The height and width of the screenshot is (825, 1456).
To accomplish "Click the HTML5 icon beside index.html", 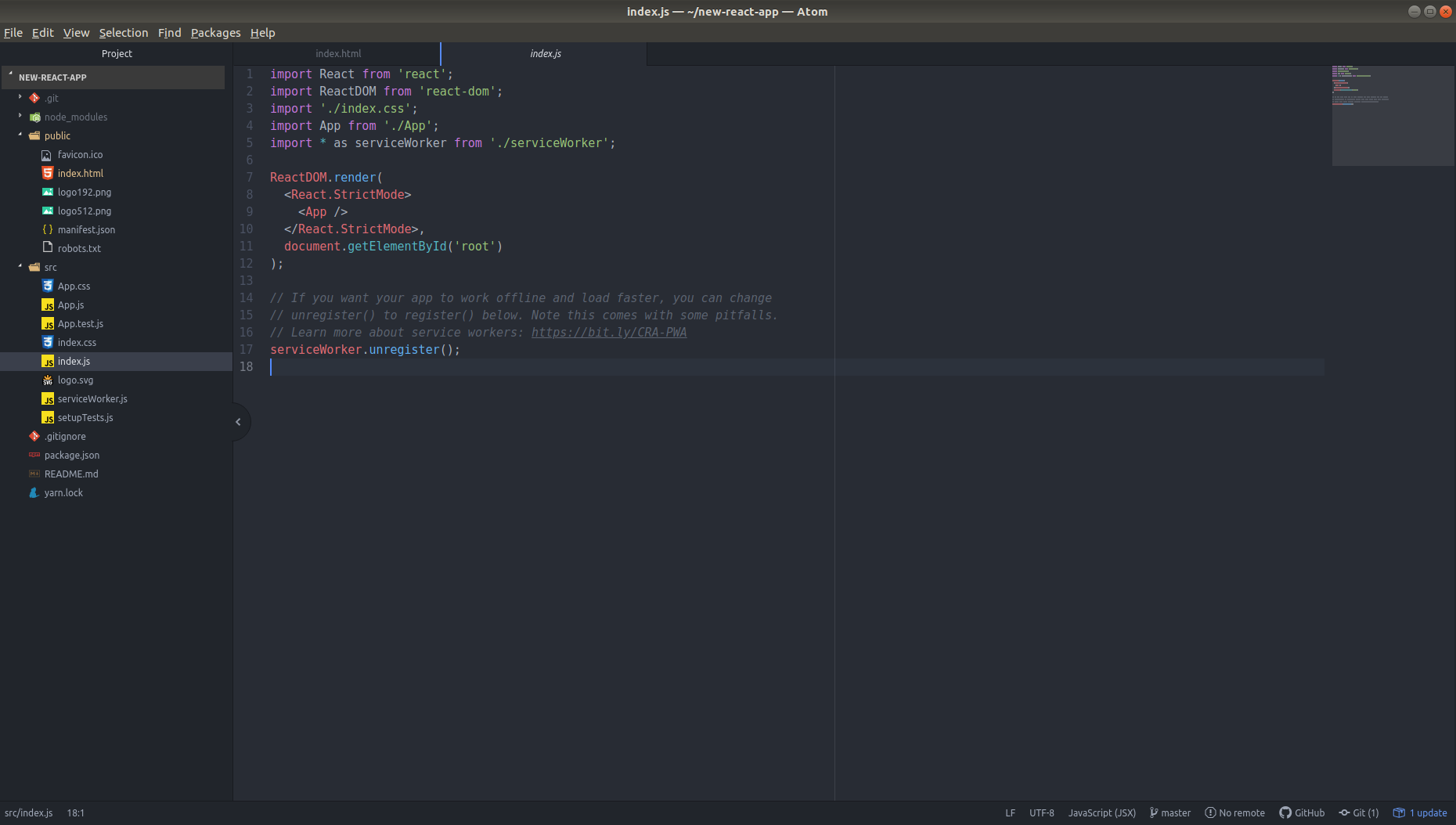I will point(48,173).
